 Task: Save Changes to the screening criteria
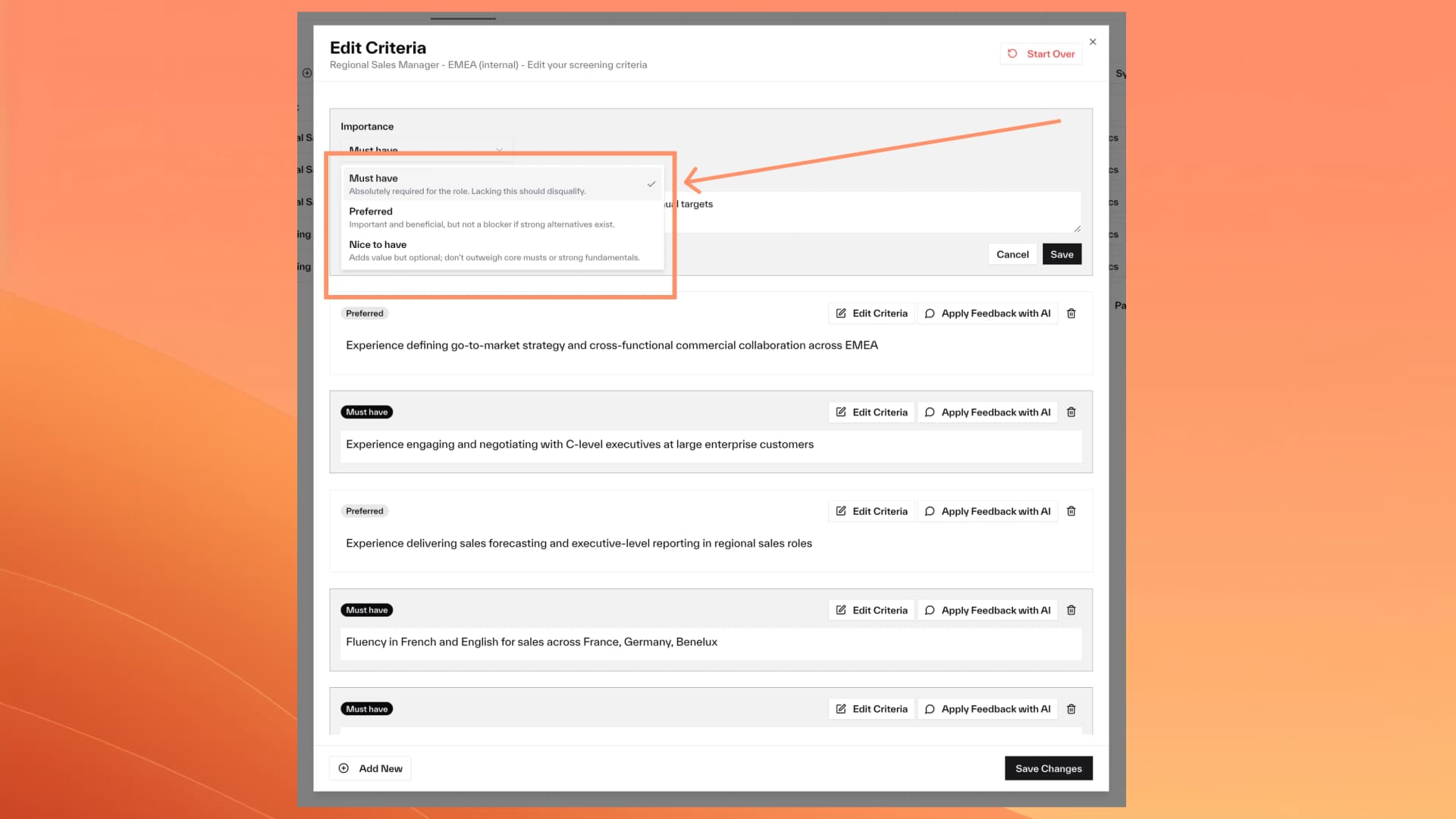[x=1049, y=768]
